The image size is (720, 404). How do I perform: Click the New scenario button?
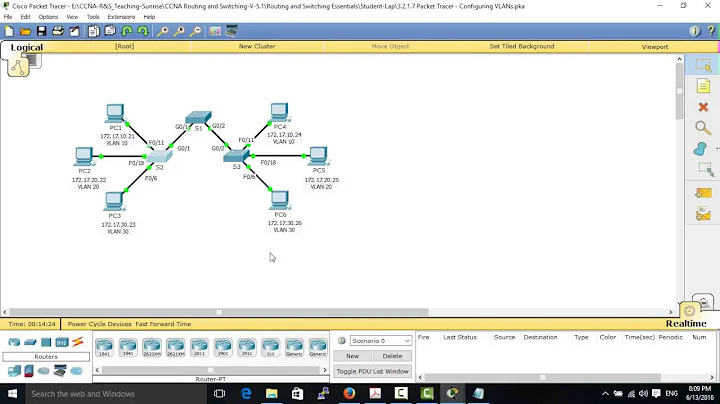352,356
